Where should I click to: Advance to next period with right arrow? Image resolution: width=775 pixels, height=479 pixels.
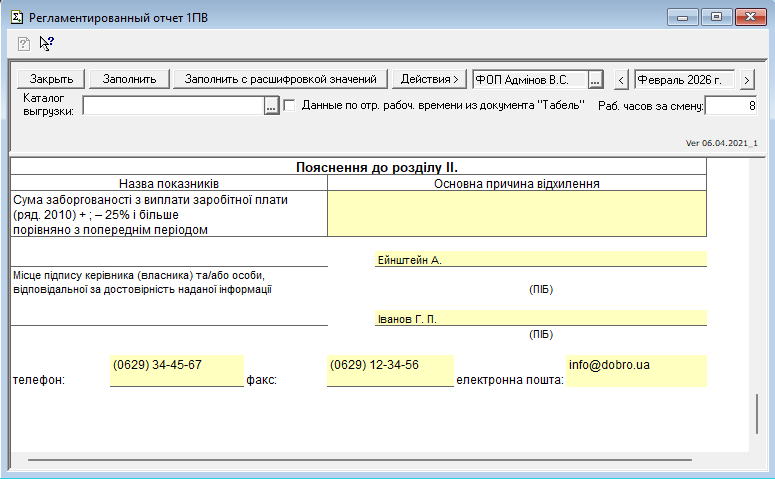pos(747,79)
